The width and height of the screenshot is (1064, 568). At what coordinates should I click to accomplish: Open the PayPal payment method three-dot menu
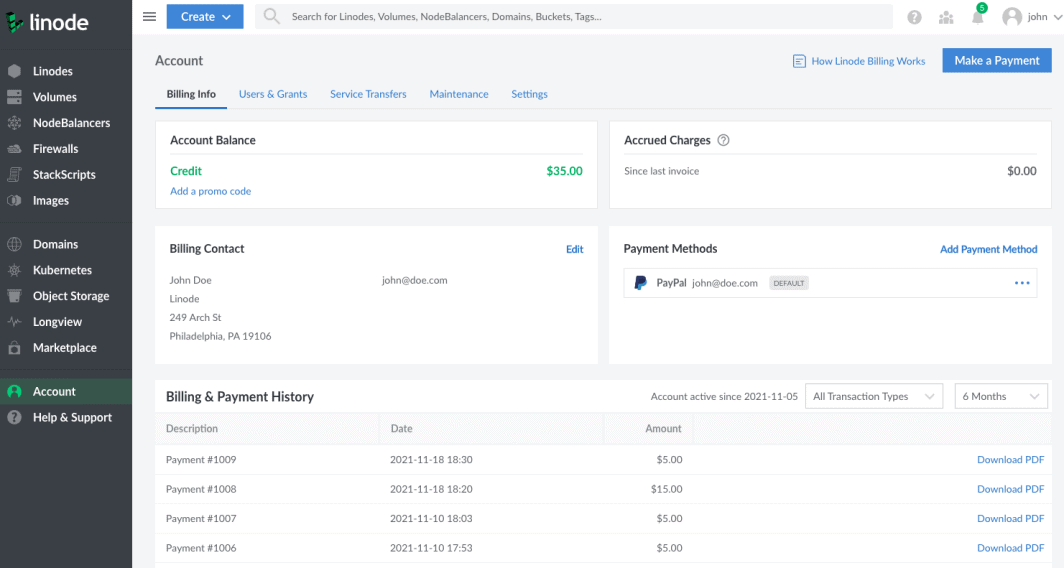coord(1022,283)
